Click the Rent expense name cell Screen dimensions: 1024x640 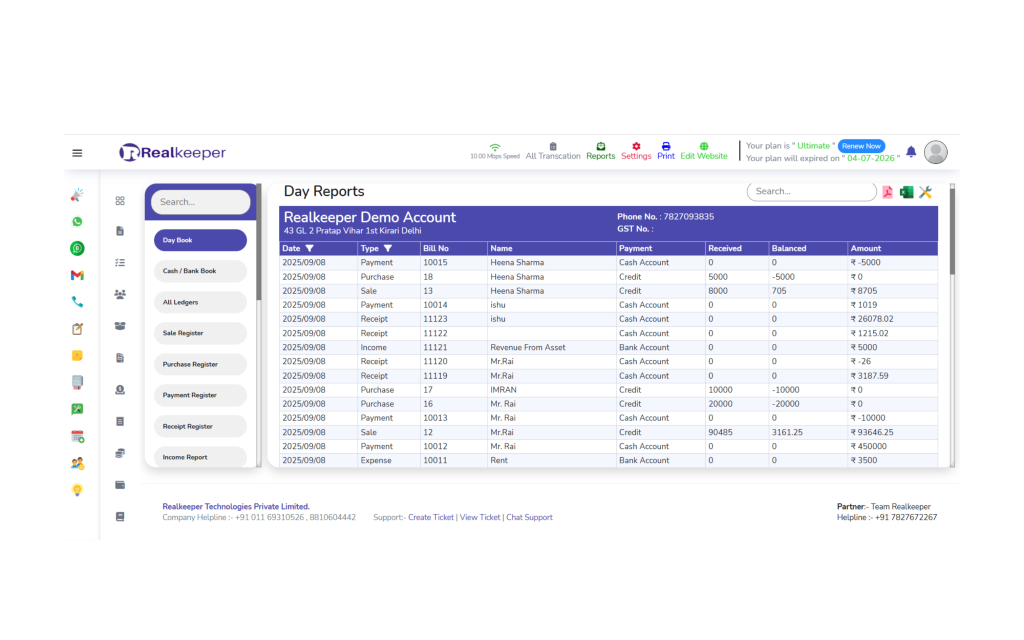(x=551, y=460)
